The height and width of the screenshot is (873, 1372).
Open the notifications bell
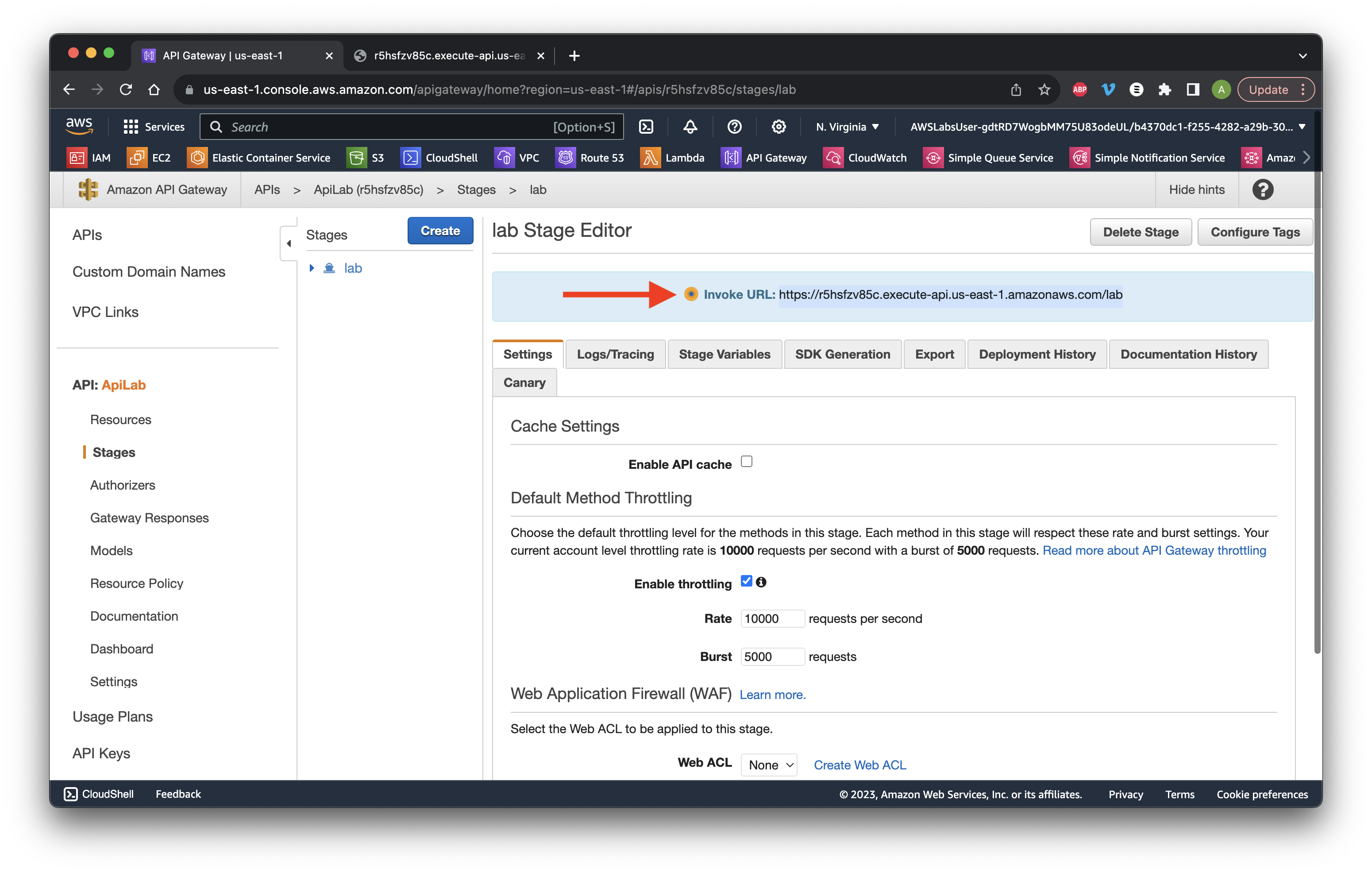tap(690, 127)
